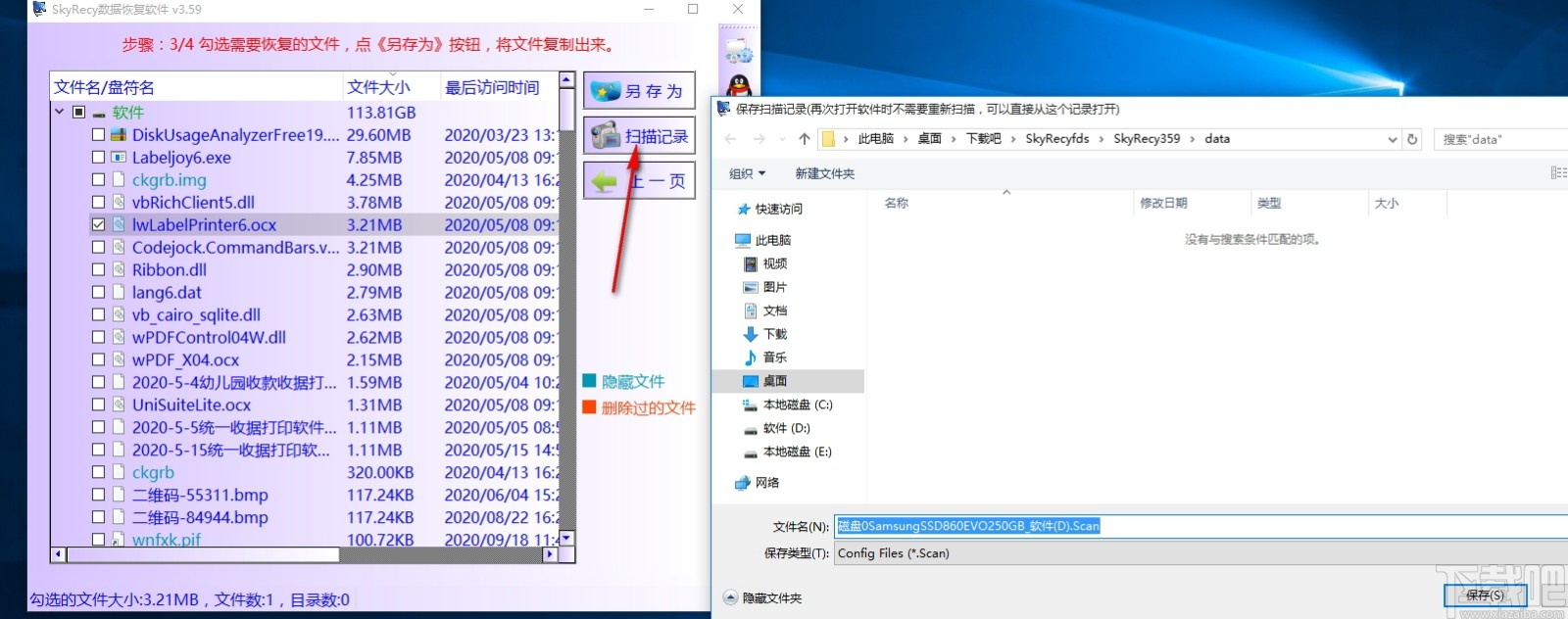Click the DiskUsageAnalyzerFree19 file icon

coord(119,135)
